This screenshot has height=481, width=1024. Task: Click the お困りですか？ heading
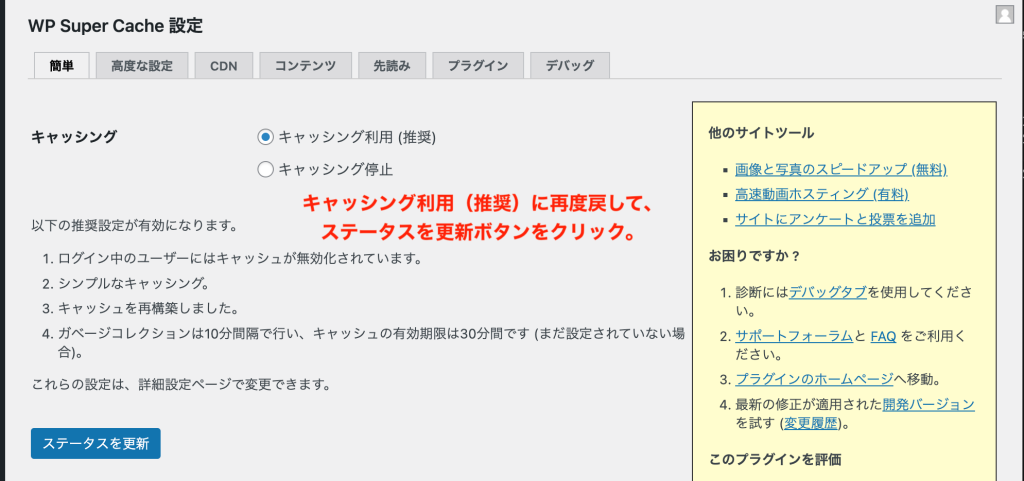tap(754, 255)
